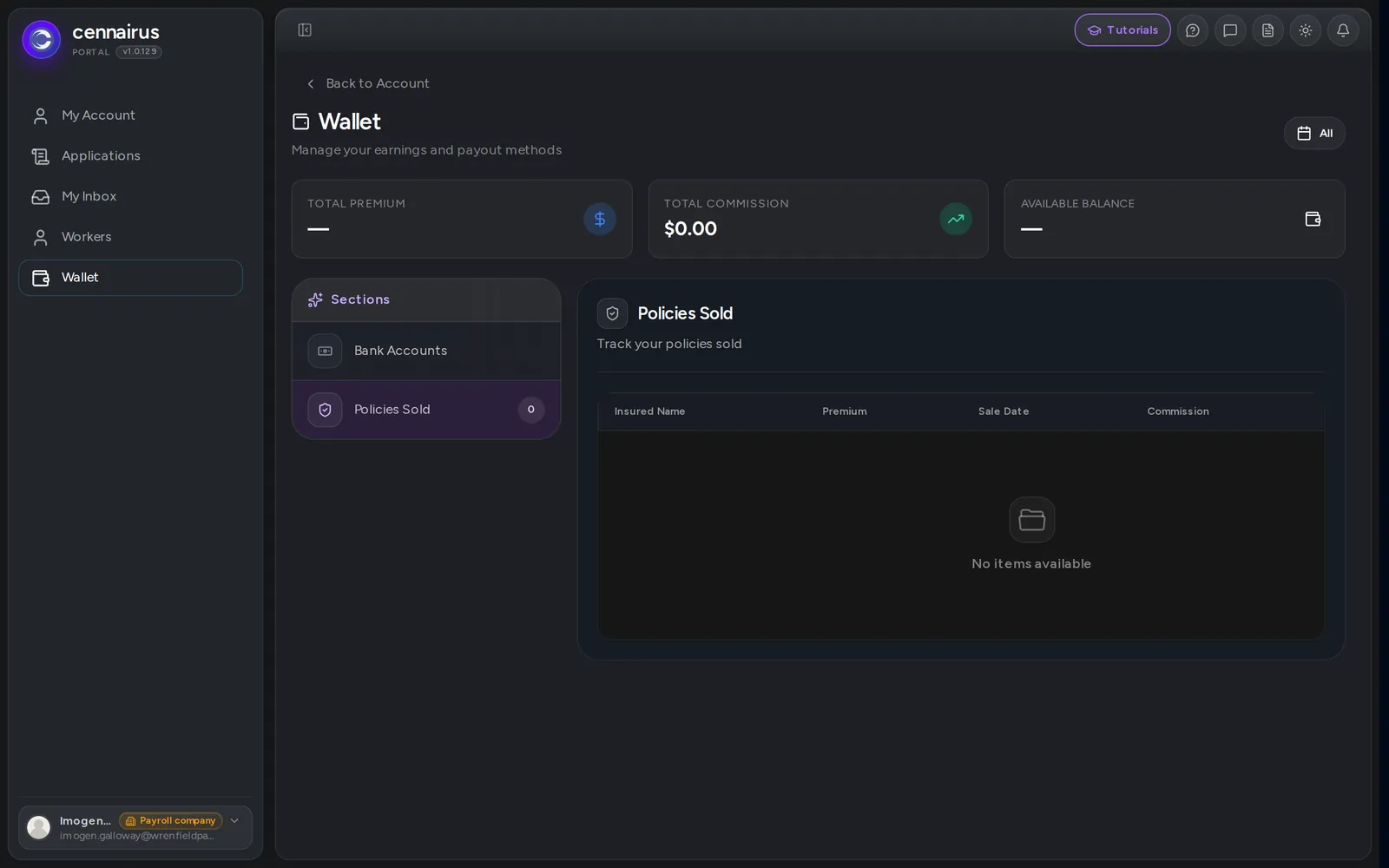This screenshot has height=868, width=1389.
Task: Click the Payroll company badge
Action: (x=171, y=820)
